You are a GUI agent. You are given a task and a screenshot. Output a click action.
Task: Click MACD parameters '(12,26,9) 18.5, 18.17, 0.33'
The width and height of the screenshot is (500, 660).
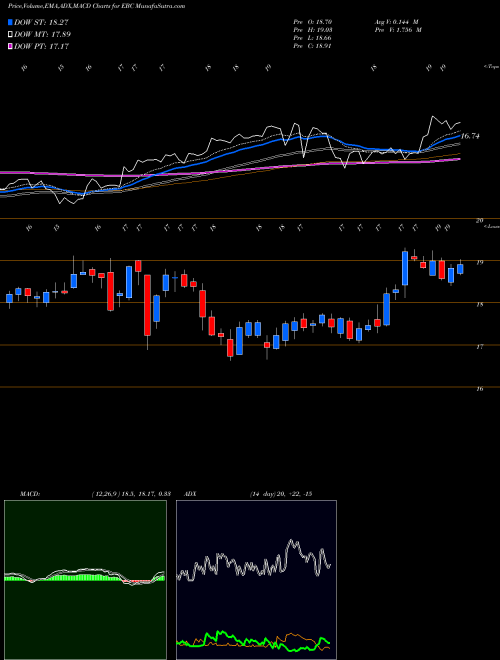130,493
